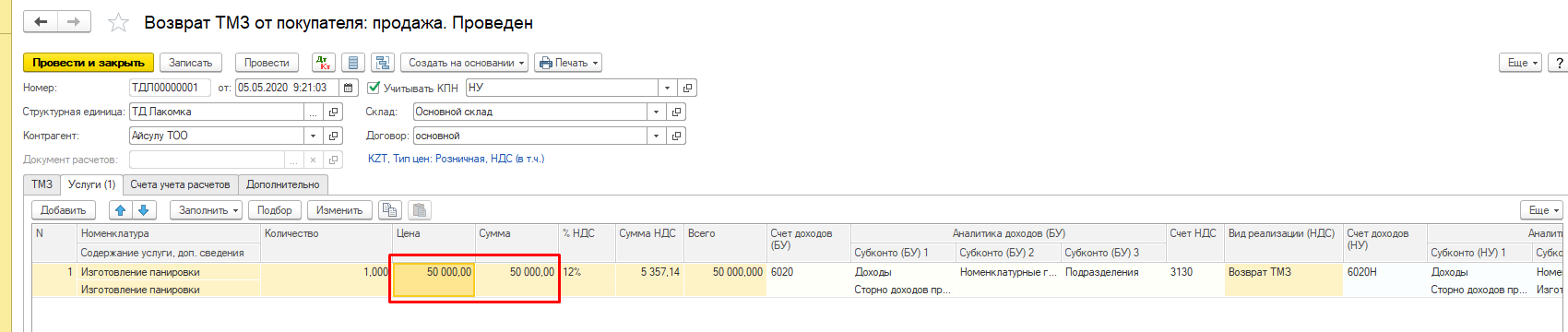Open the Счета учета расчетов tab

180,184
